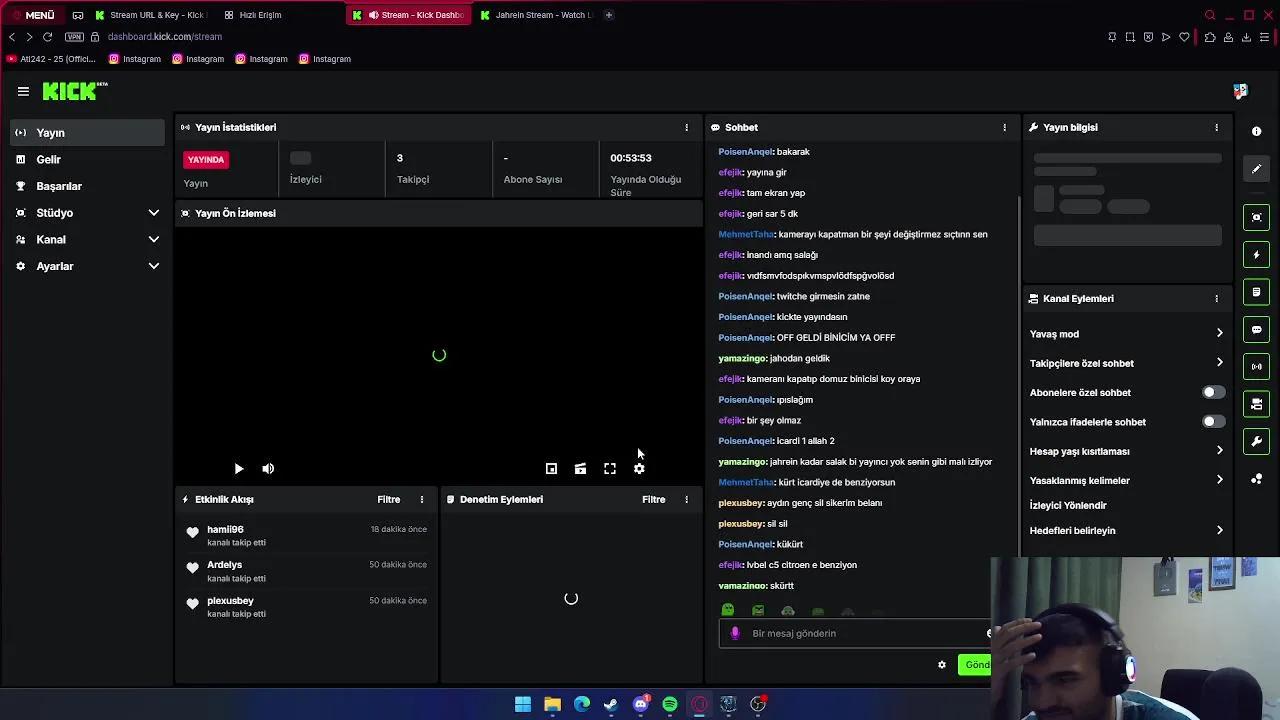Select Gelir in the sidebar
This screenshot has height=720, width=1280.
[87, 160]
